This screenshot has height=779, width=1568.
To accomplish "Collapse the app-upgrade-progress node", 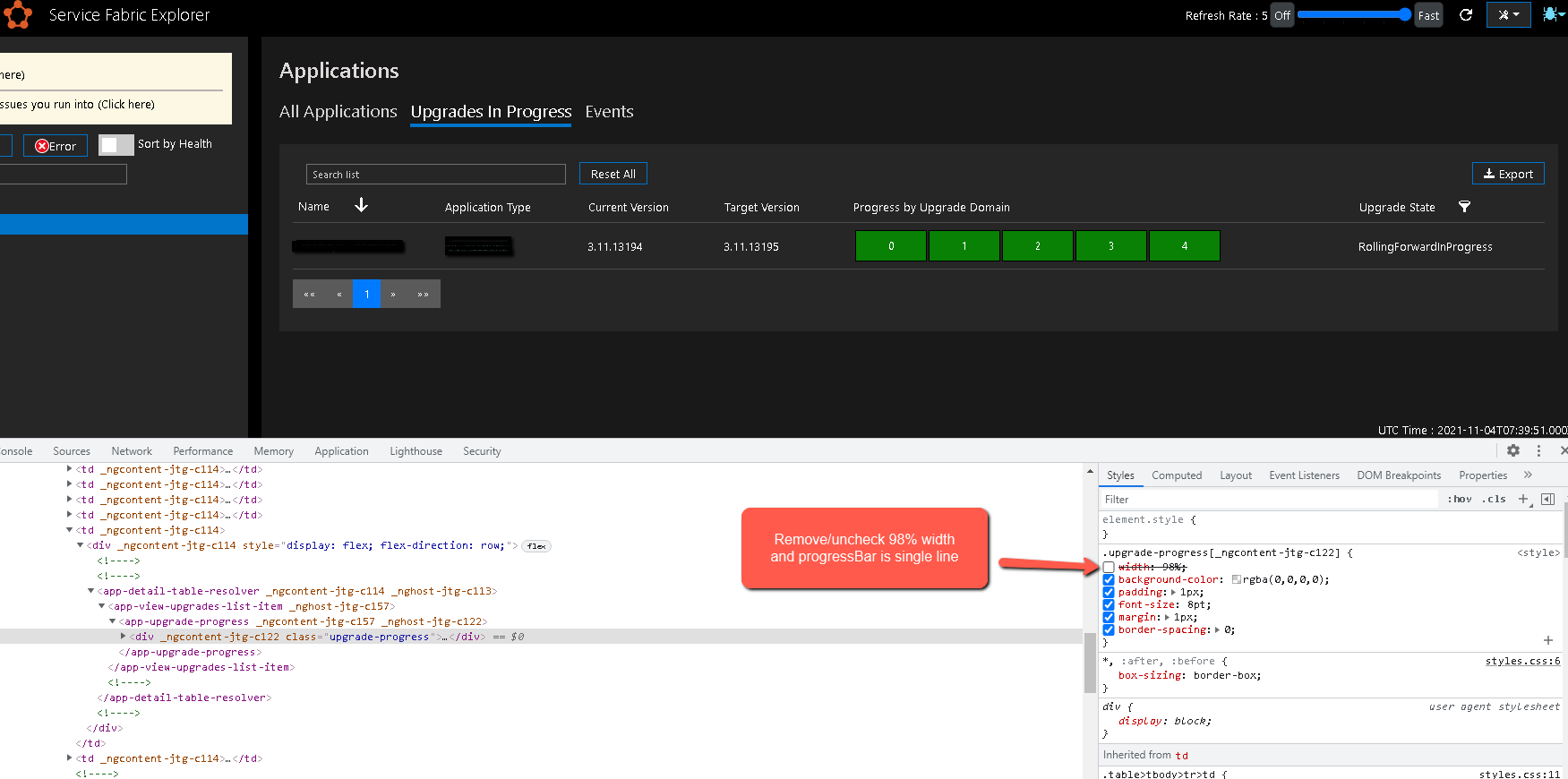I will [112, 621].
